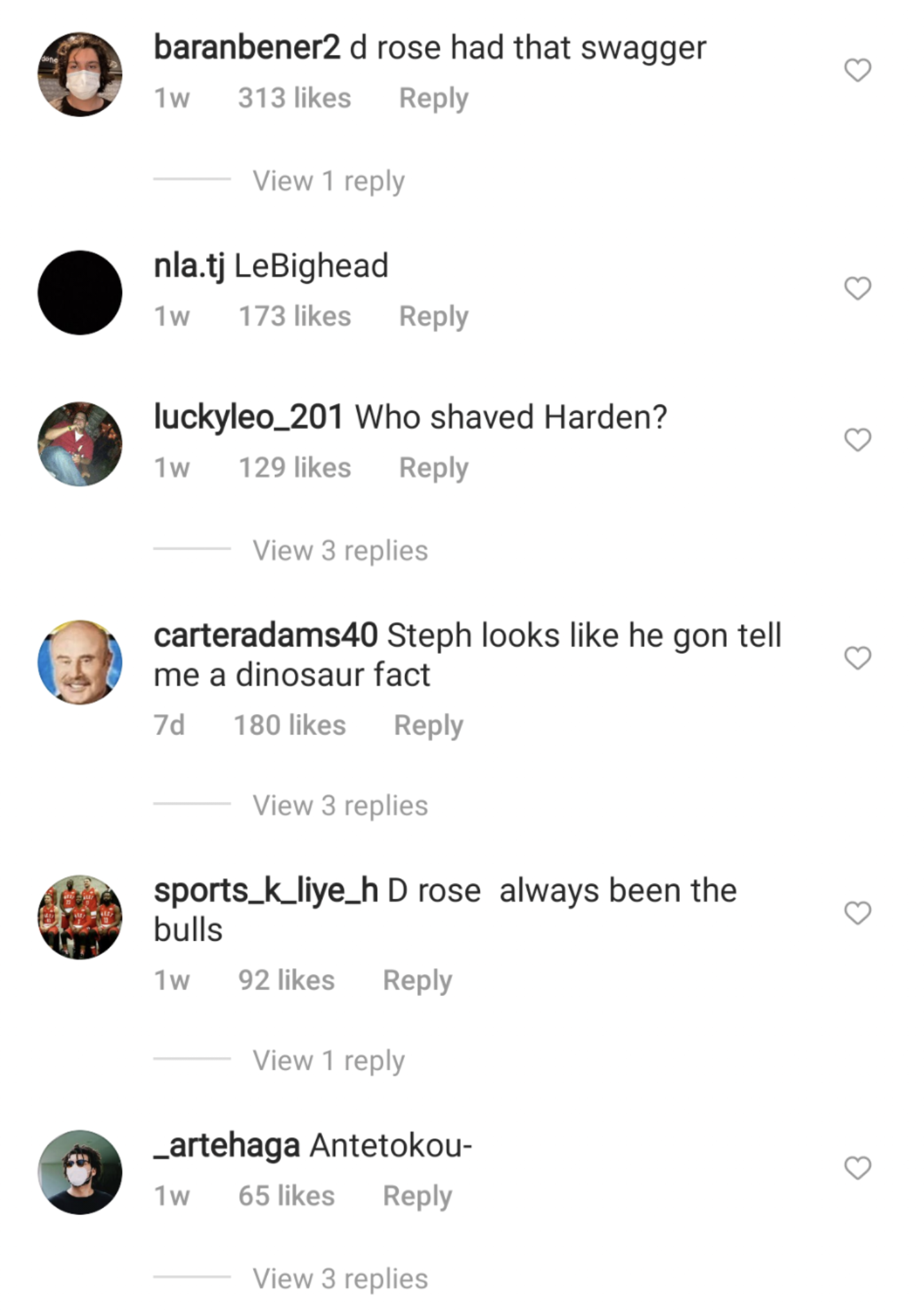Expand 'View 1 reply' under sports_k_liye_h's comment

coord(329,1060)
